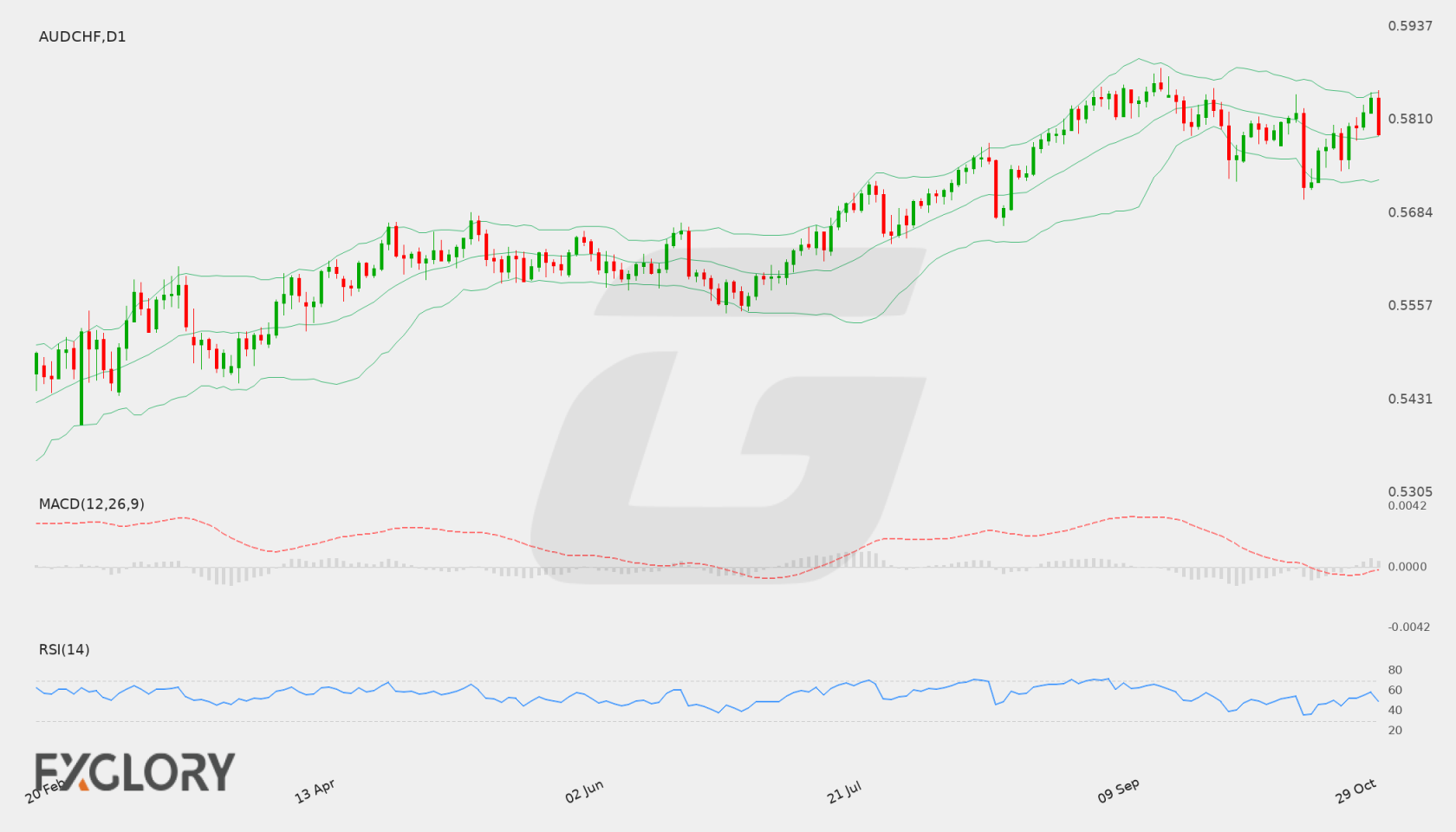
Task: Click the MACD -0.0042 scale value
Action: click(x=1409, y=627)
